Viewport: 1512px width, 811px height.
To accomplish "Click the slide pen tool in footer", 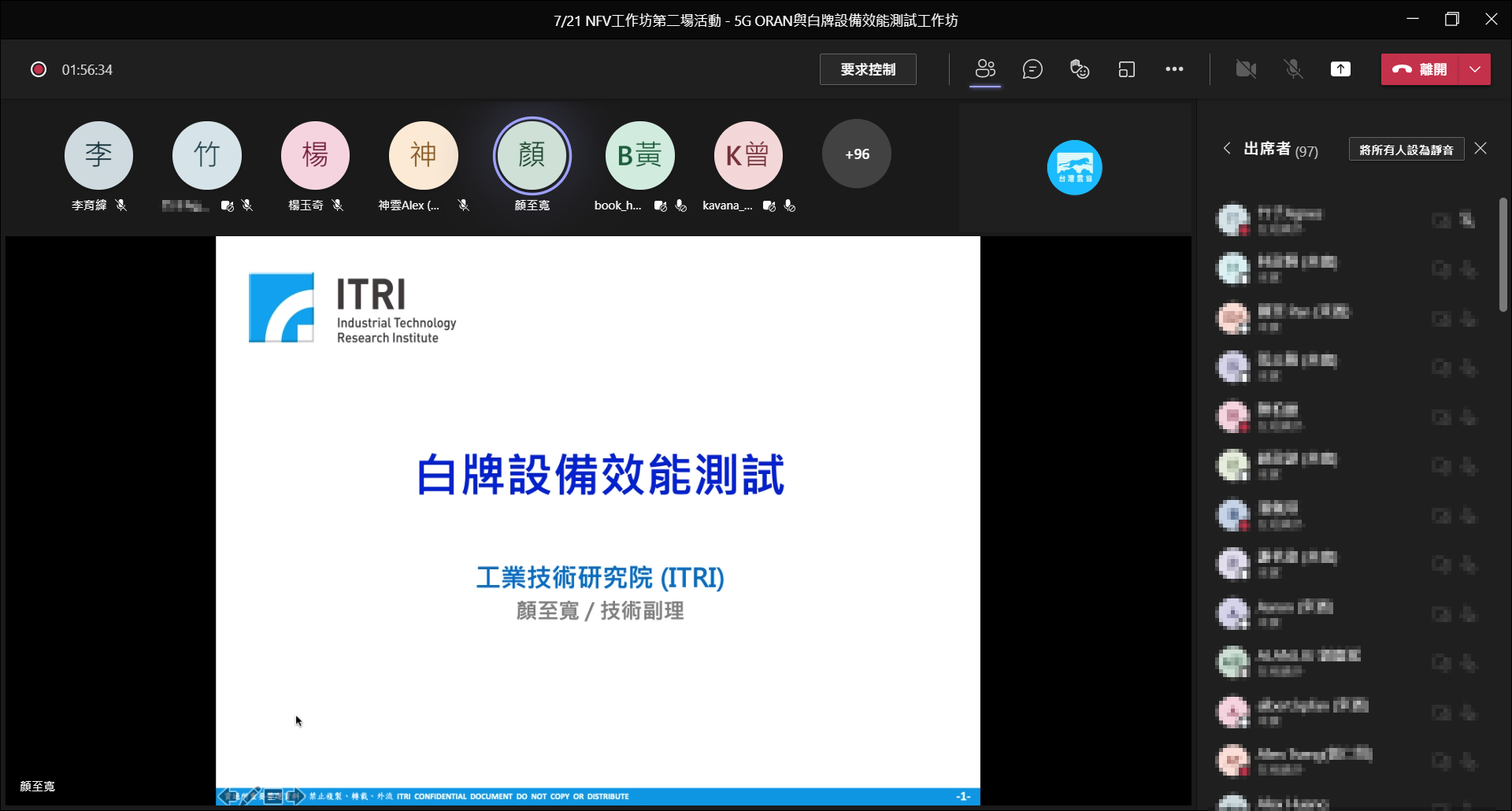I will coord(251,796).
